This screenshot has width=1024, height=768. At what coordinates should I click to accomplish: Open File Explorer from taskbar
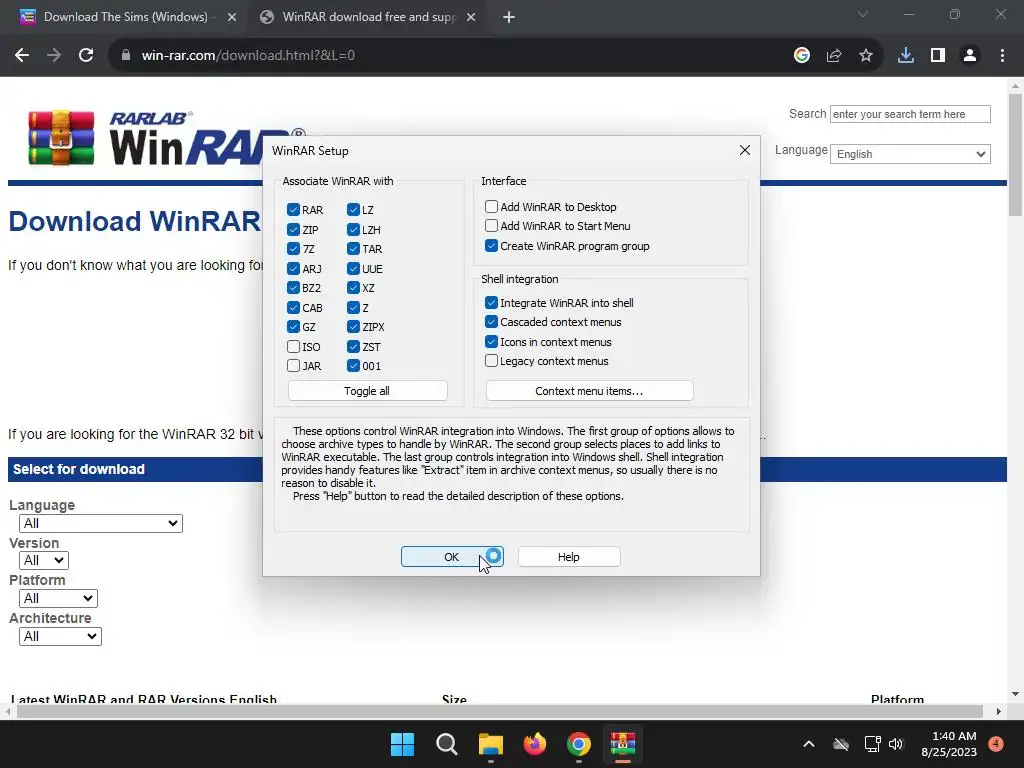tap(490, 744)
